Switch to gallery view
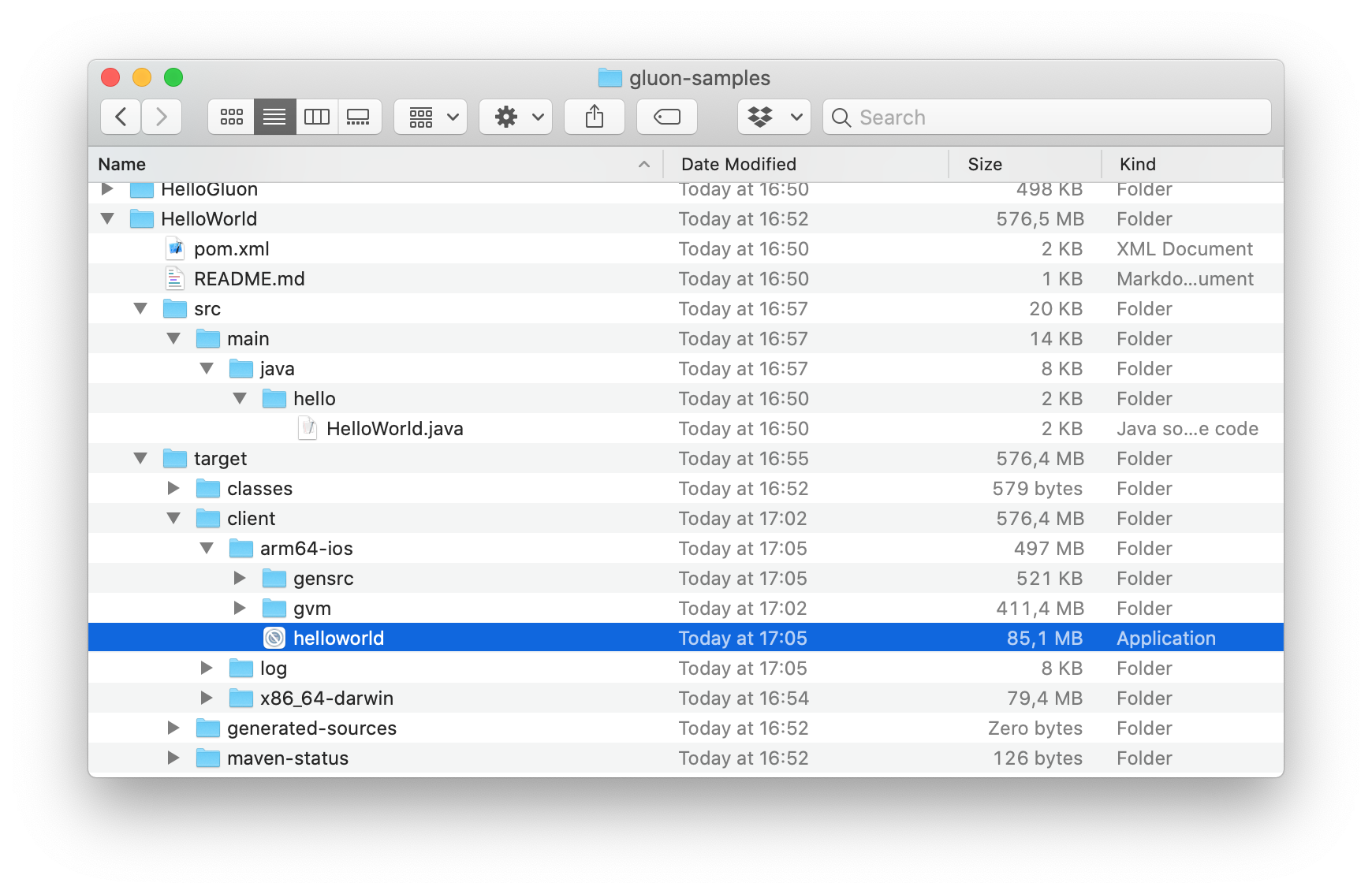 coord(360,117)
